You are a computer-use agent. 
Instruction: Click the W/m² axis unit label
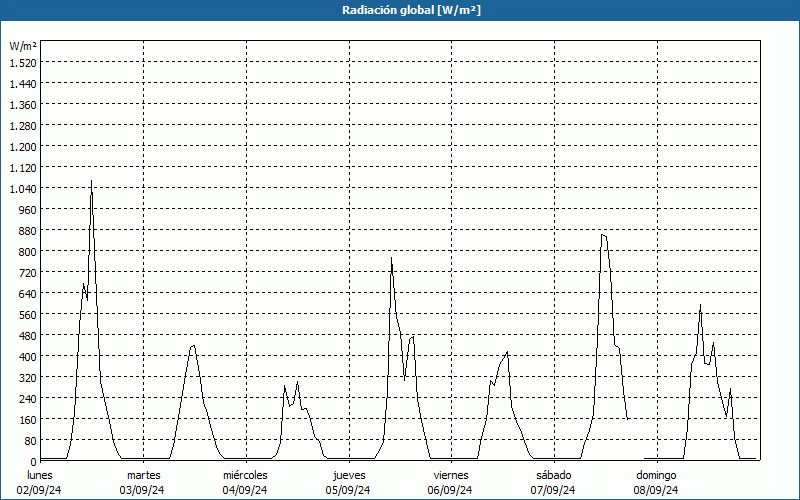23,46
